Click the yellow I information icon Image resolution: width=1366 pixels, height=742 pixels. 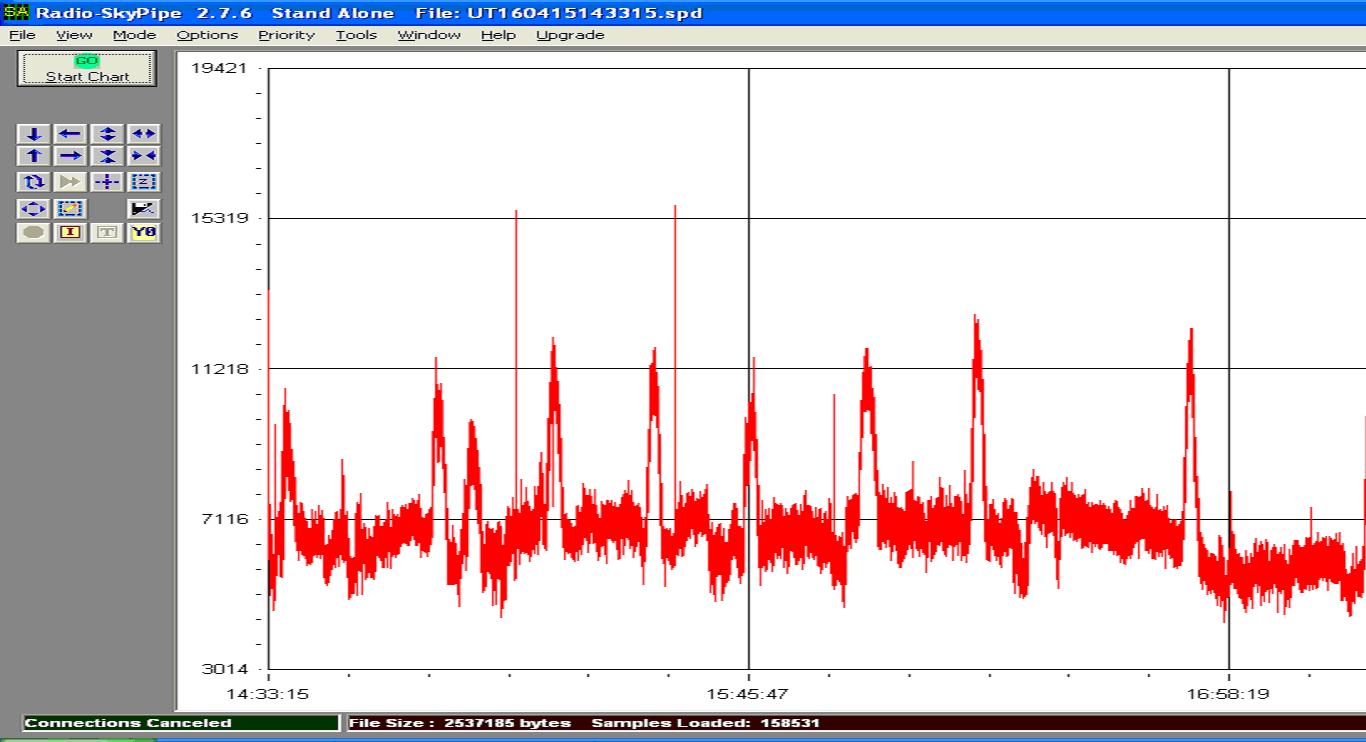tap(70, 233)
